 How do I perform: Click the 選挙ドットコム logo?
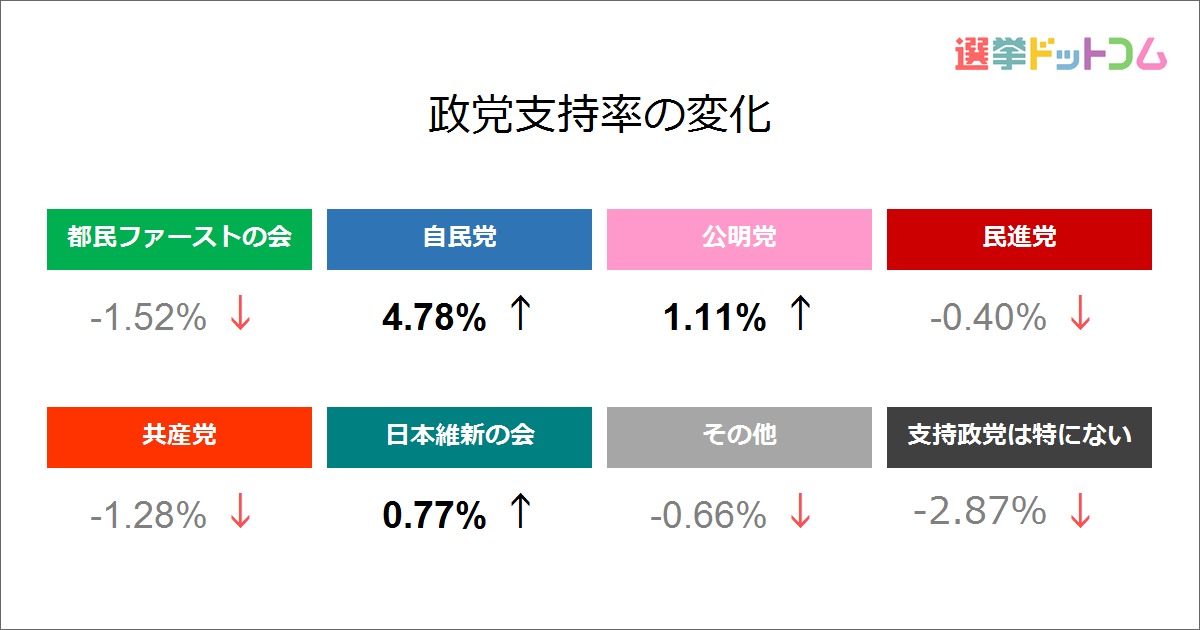pyautogui.click(x=1060, y=53)
